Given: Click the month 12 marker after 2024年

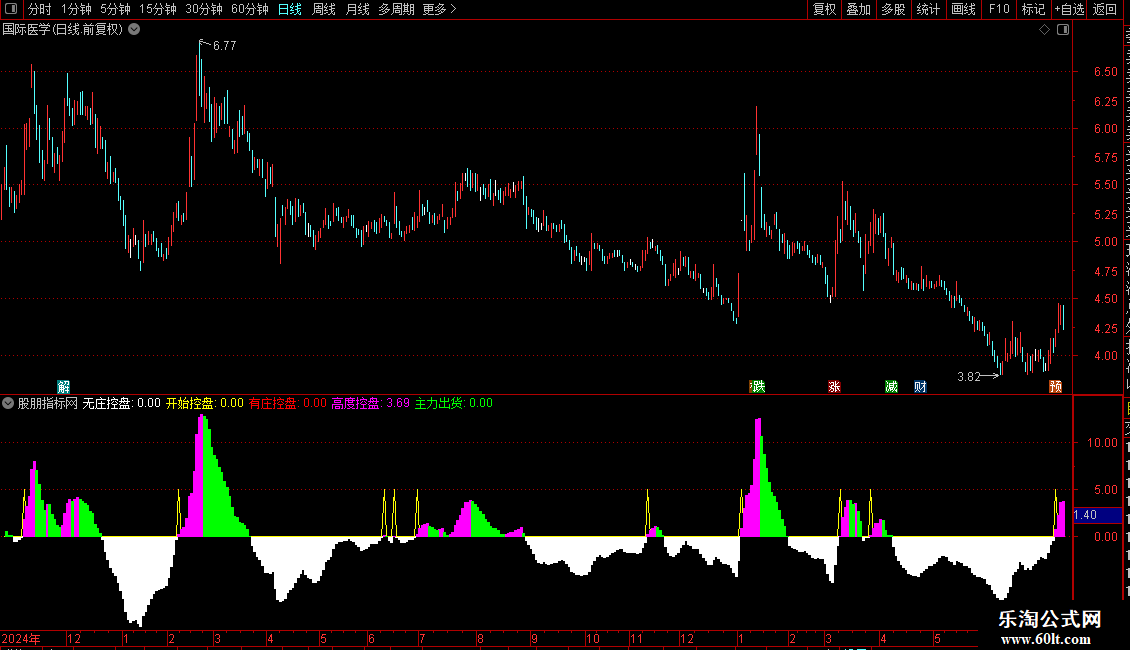Looking at the screenshot, I should [x=74, y=638].
